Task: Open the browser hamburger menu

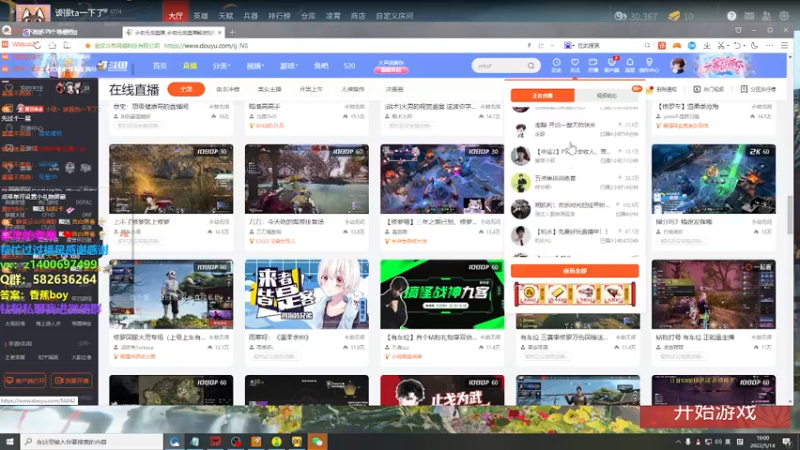Action: tap(785, 45)
